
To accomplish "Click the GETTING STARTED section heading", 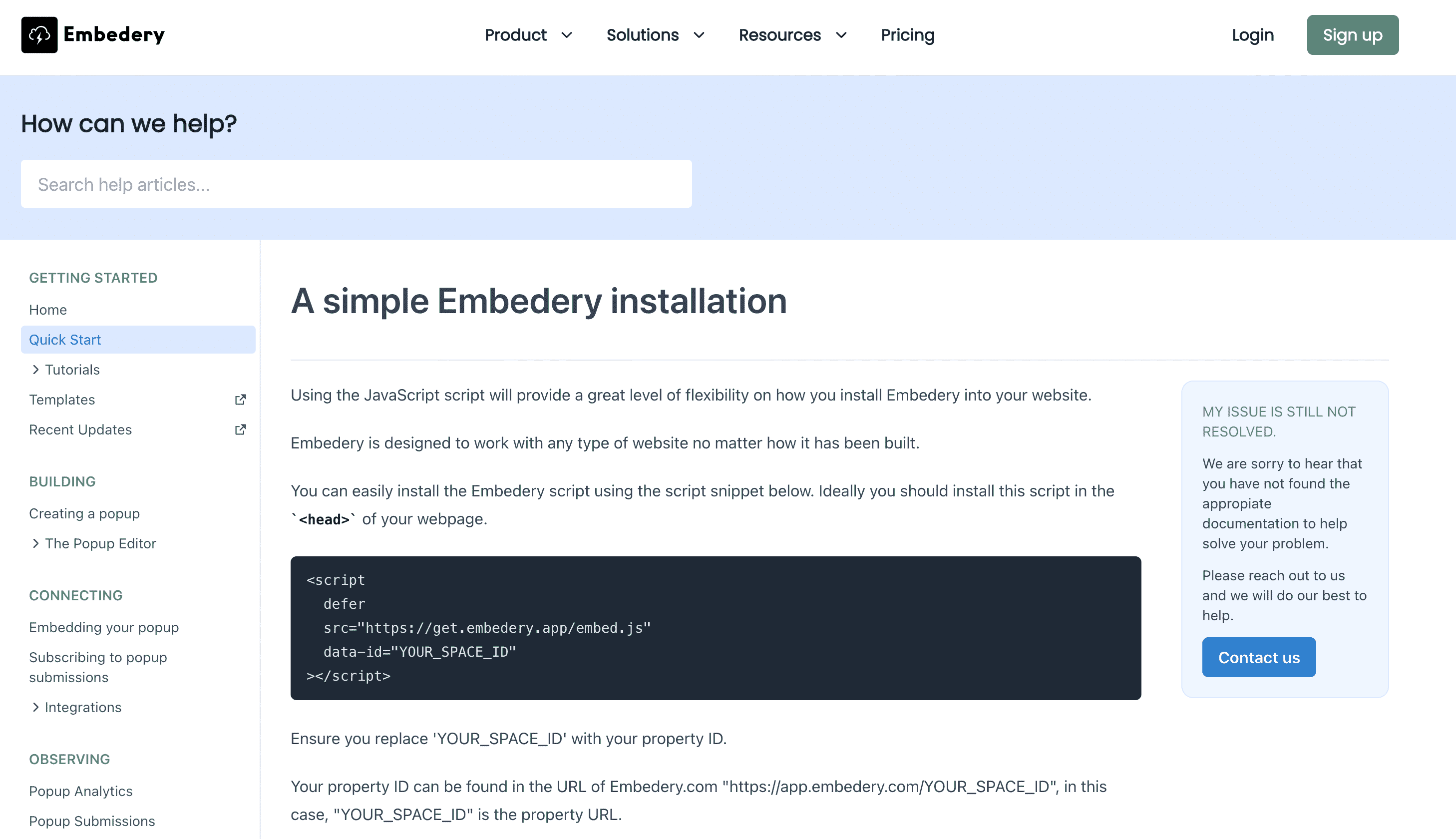I will (93, 278).
